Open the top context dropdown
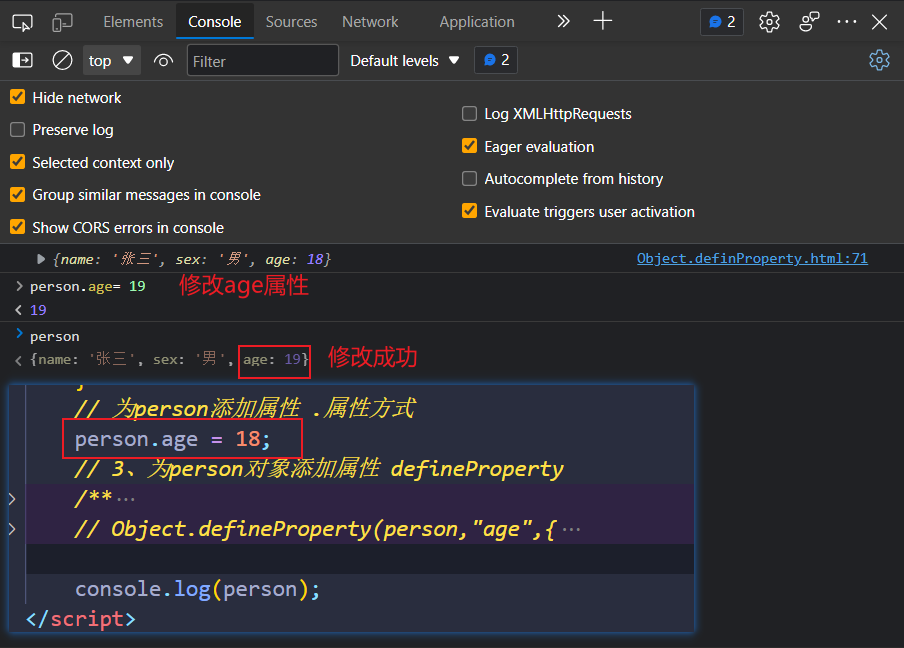 111,61
